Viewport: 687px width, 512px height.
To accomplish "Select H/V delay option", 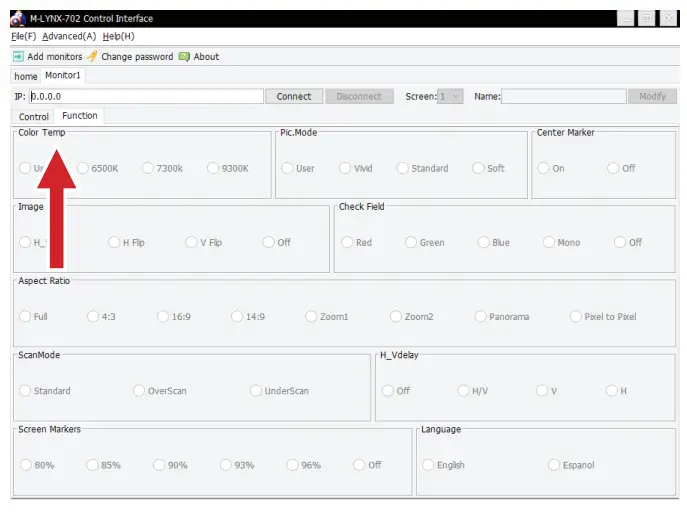I will tap(473, 390).
